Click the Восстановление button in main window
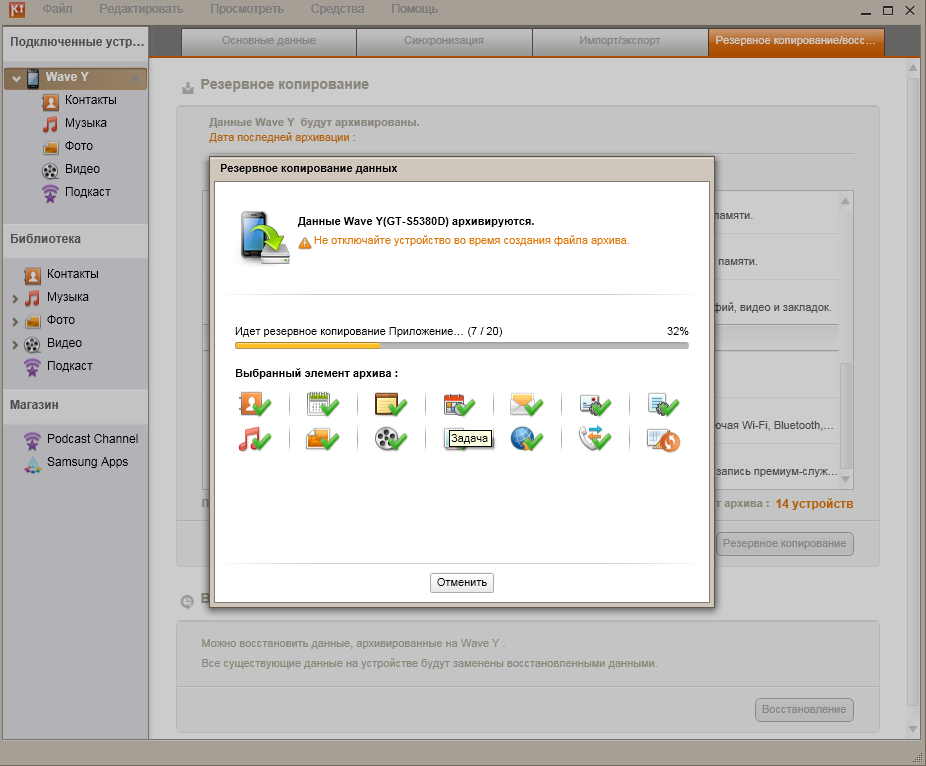The height and width of the screenshot is (766, 926). click(804, 709)
